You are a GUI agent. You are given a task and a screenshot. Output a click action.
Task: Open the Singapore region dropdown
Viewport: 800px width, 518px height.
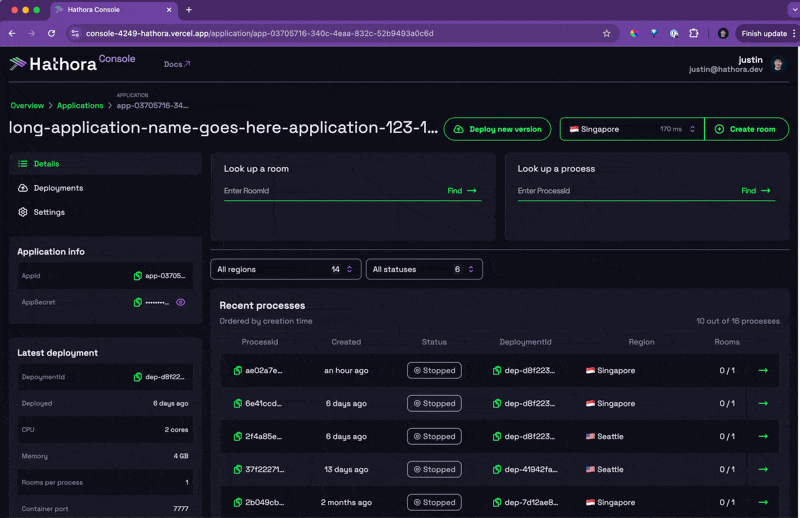(x=632, y=129)
